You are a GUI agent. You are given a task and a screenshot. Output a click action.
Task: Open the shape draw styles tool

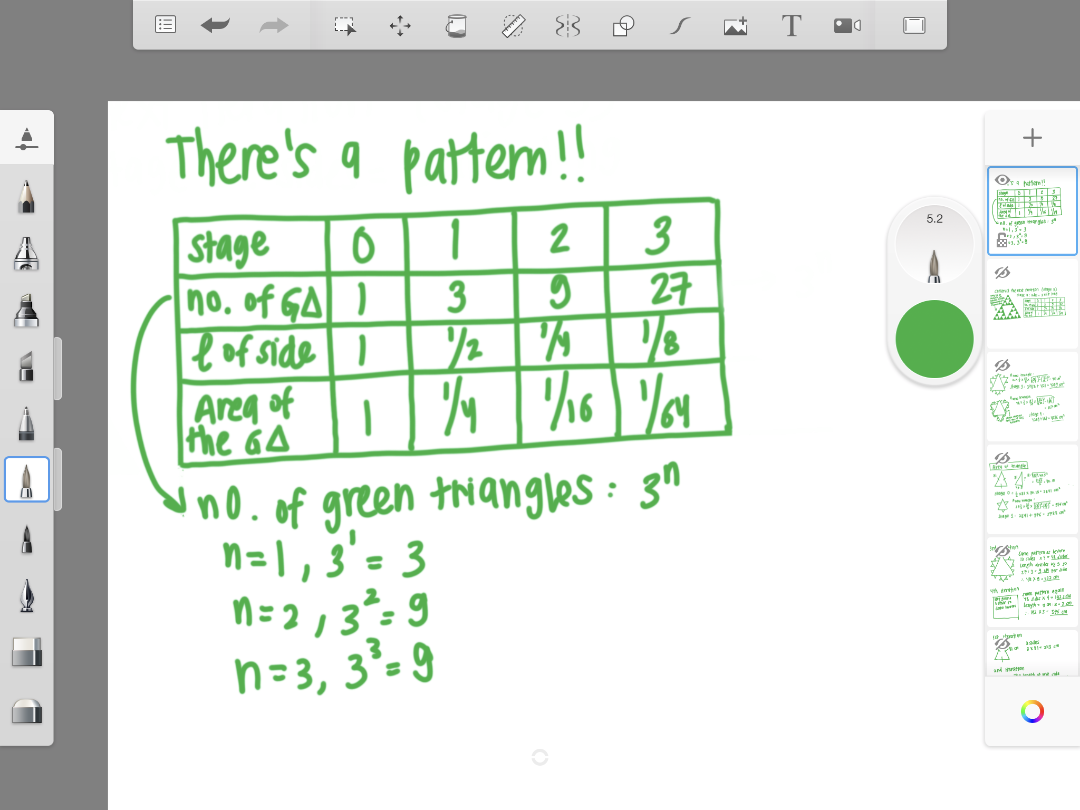[623, 26]
